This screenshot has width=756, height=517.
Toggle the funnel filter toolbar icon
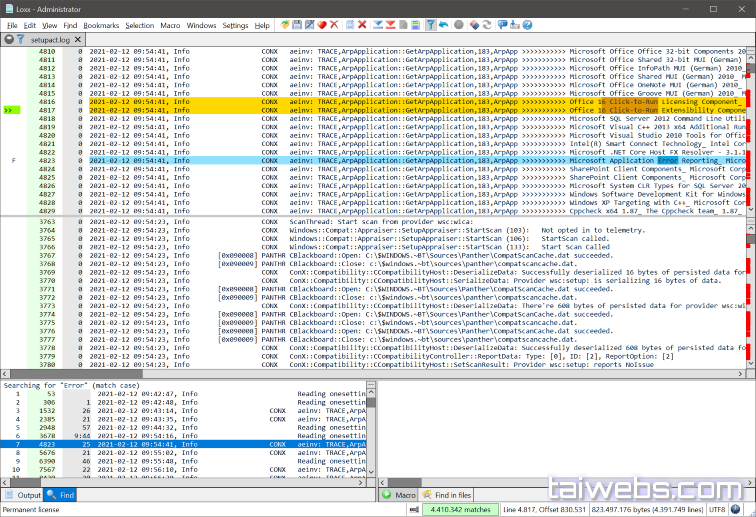[429, 24]
